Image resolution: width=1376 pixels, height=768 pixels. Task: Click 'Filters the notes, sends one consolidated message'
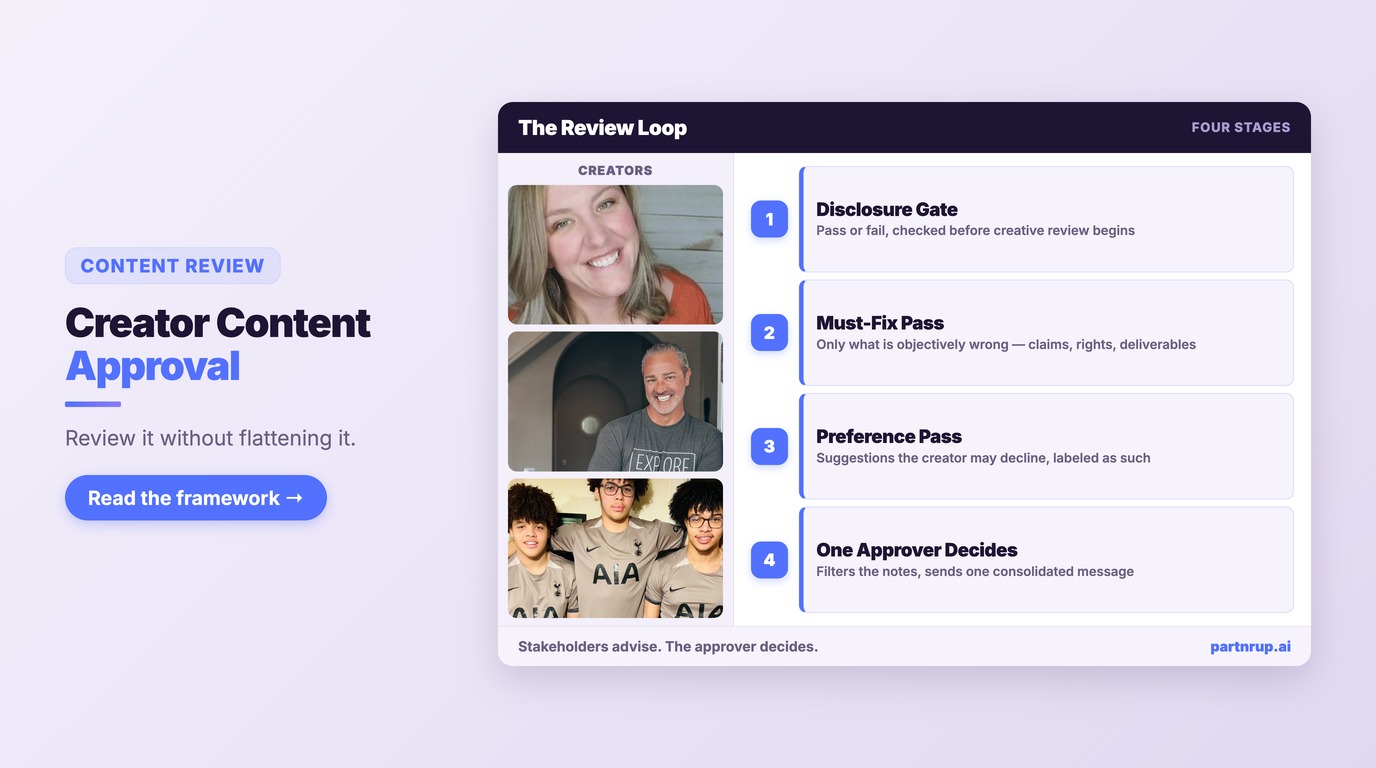coord(975,572)
